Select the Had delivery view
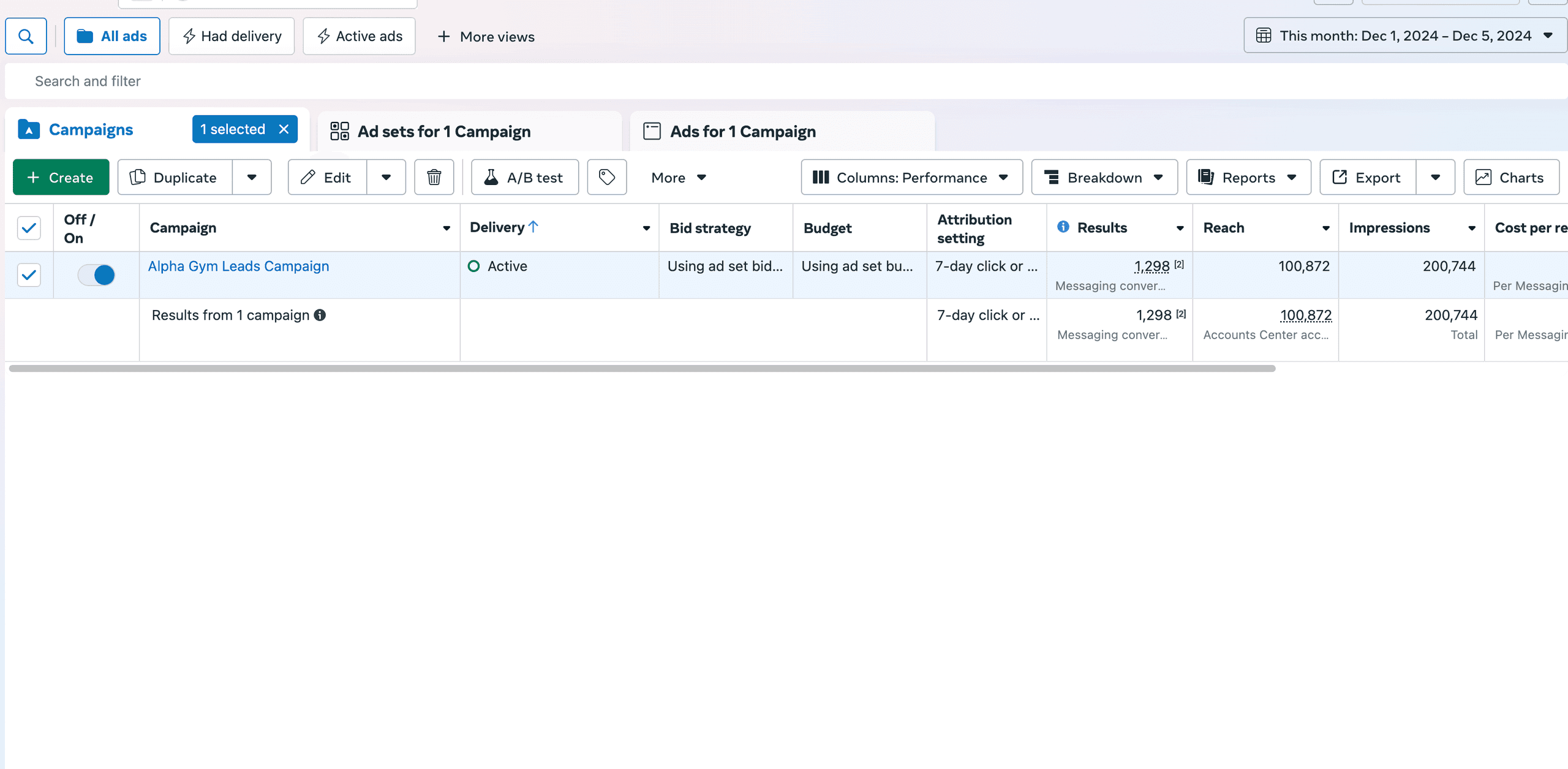The width and height of the screenshot is (1568, 769). point(232,37)
